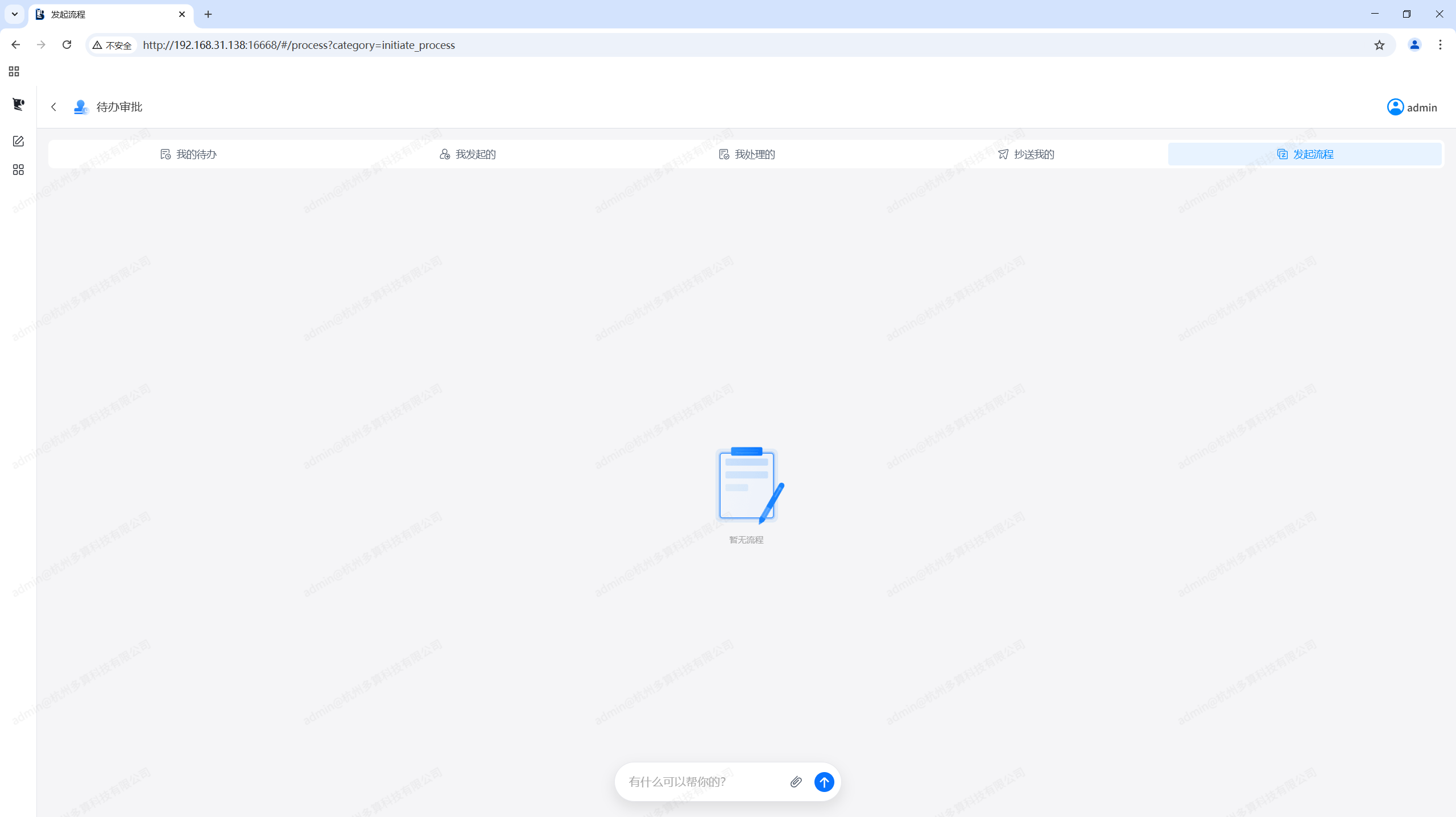Click the 待办审批 stamp icon
Image resolution: width=1456 pixels, height=817 pixels.
[x=81, y=107]
